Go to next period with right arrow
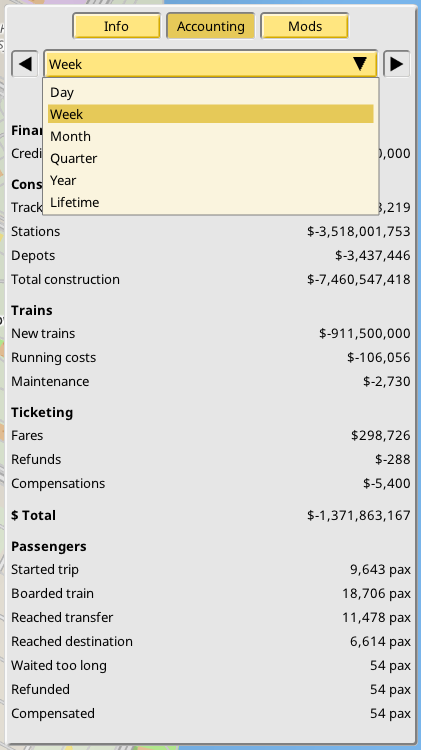421x750 pixels. pyautogui.click(x=397, y=64)
